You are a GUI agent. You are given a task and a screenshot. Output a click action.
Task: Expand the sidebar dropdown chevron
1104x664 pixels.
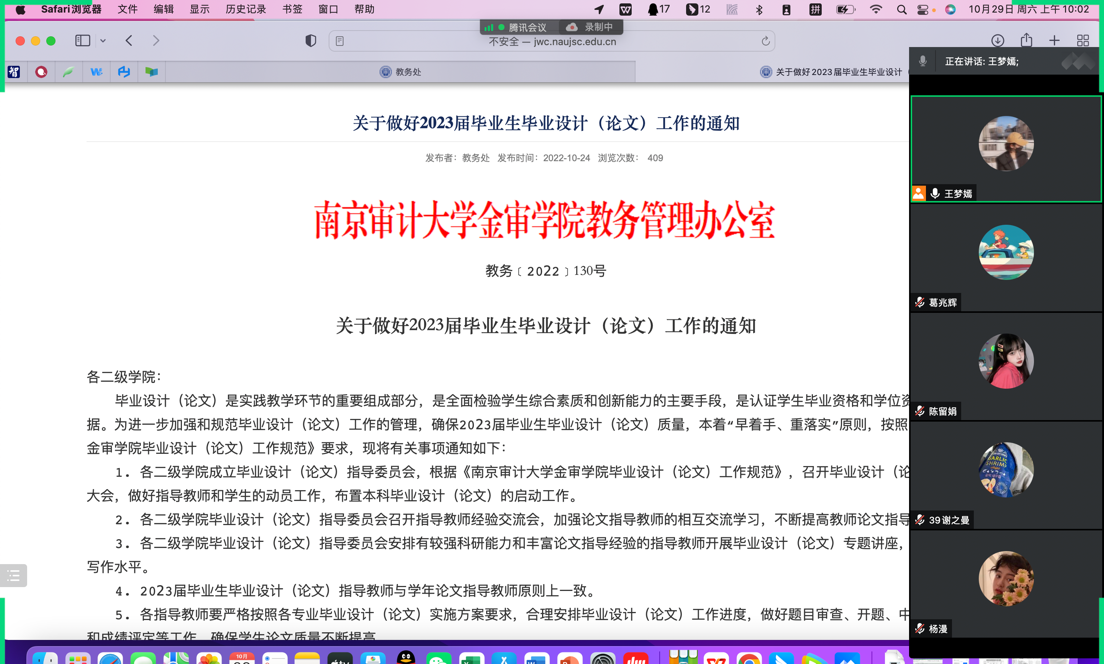(103, 41)
